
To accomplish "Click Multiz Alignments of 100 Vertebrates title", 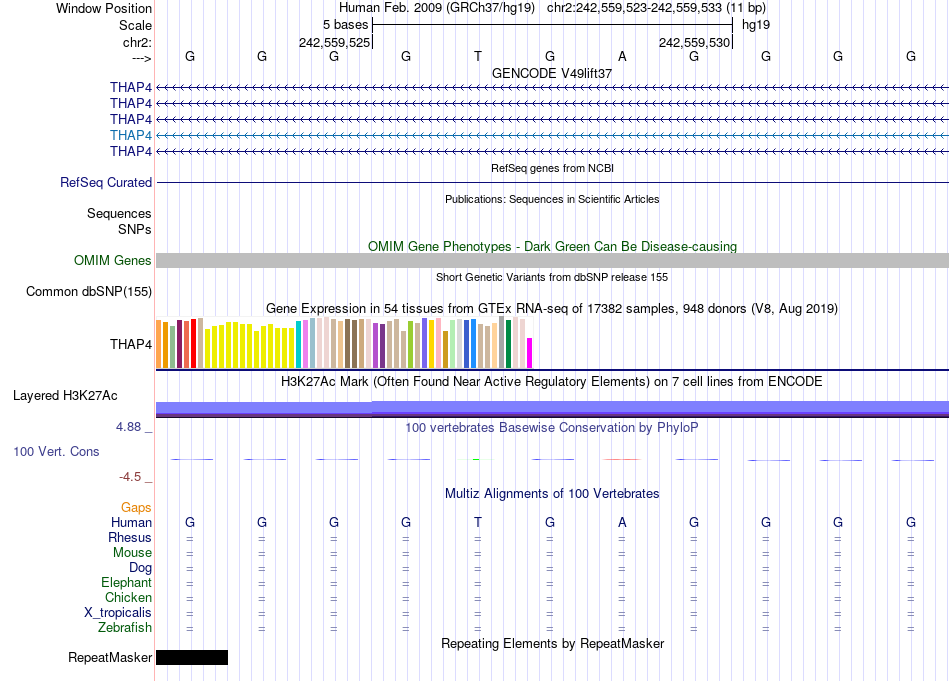I will [552, 494].
